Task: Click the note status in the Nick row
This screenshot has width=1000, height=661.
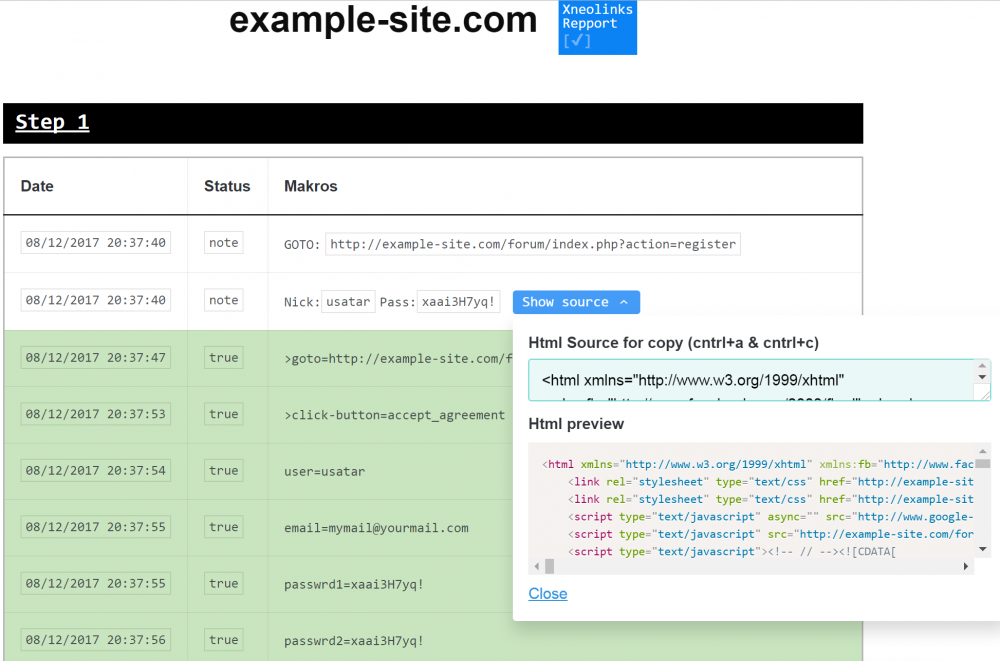Action: tap(223, 301)
